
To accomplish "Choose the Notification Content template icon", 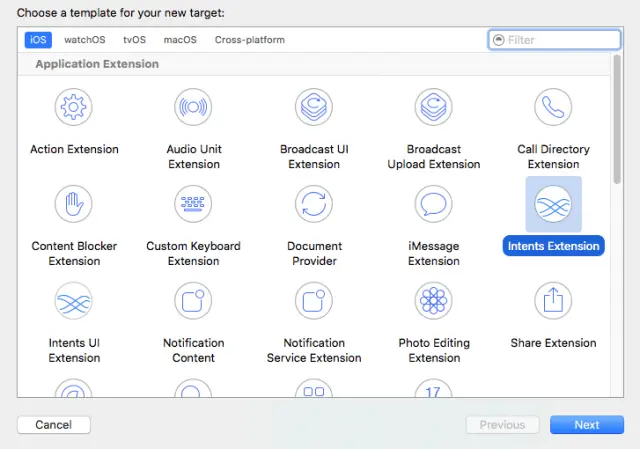I will coord(193,301).
